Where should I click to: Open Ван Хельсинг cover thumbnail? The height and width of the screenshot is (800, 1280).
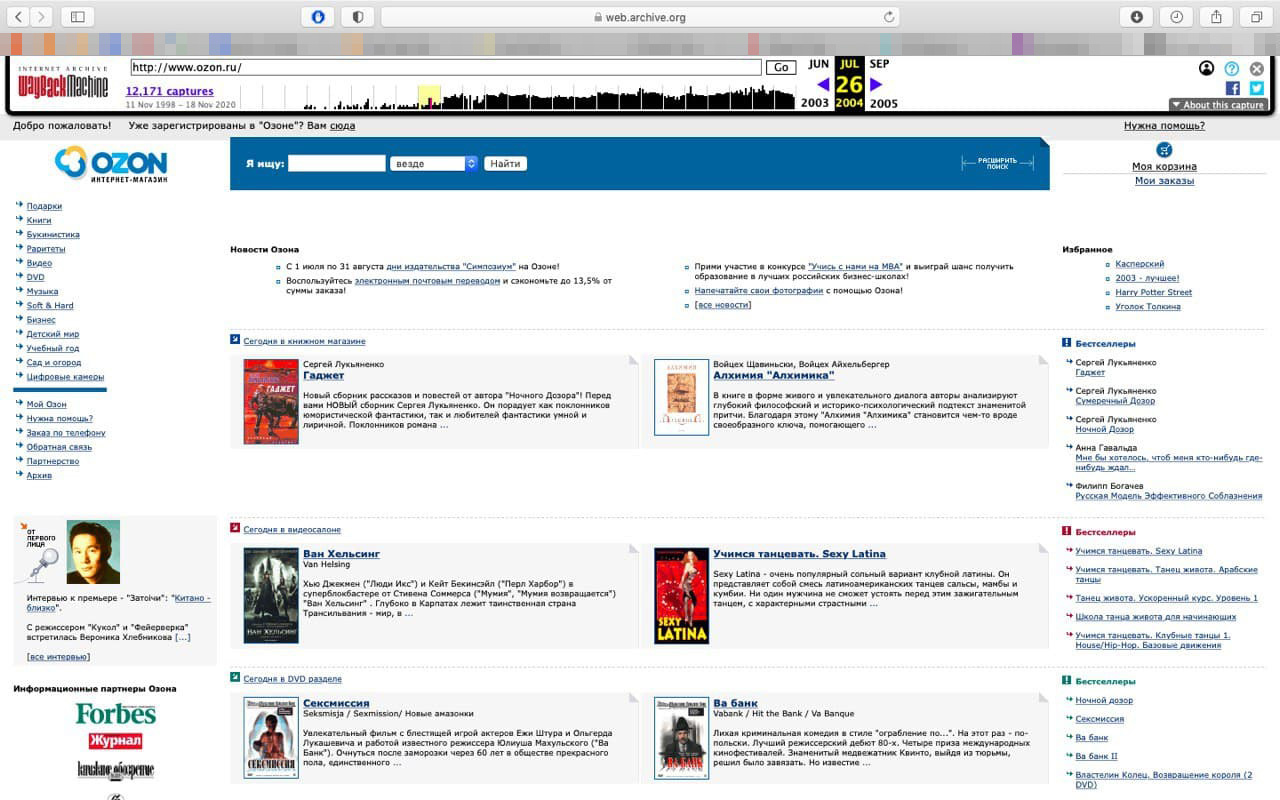point(271,595)
